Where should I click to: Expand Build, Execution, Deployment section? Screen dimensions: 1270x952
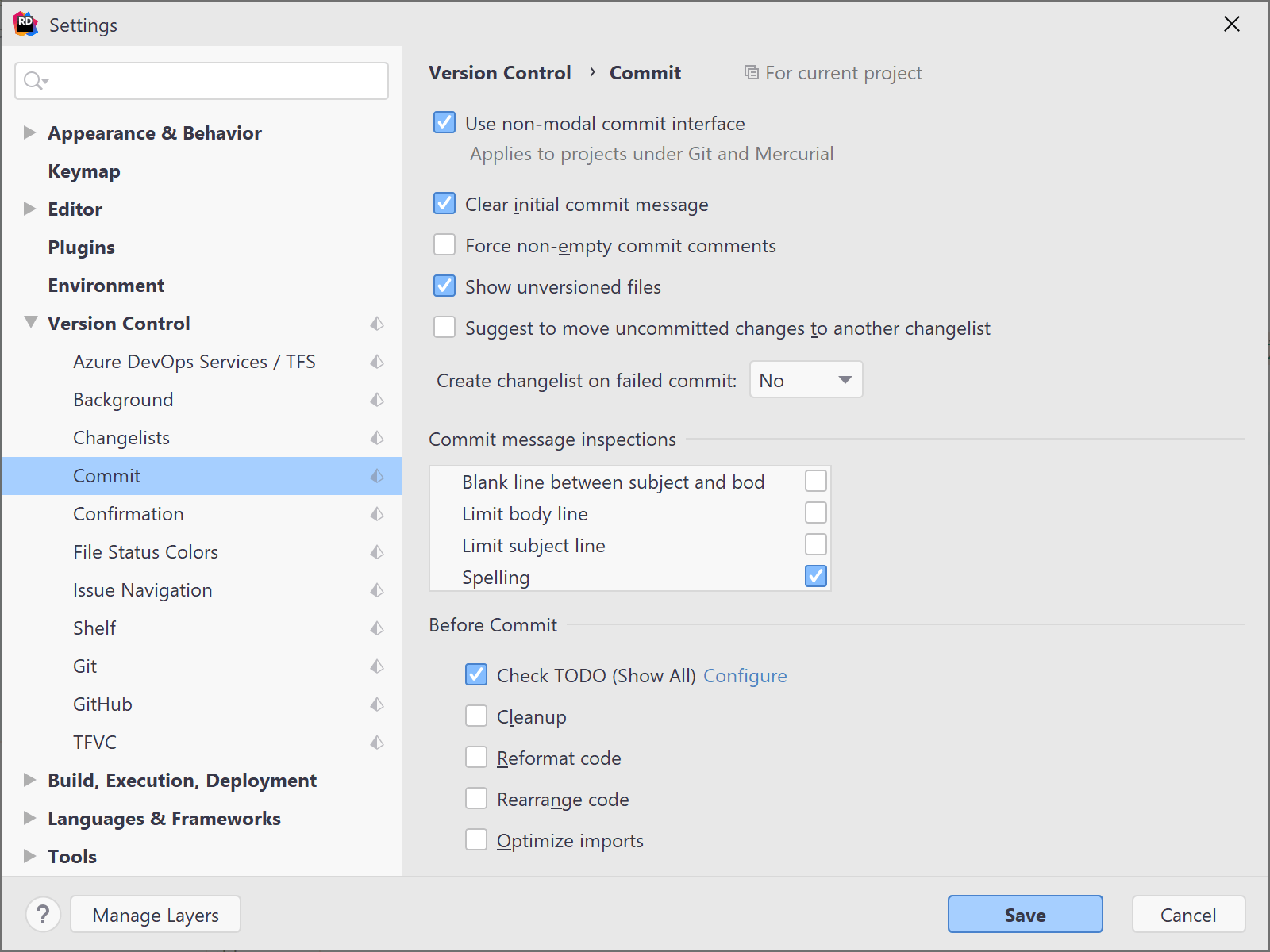click(x=30, y=780)
